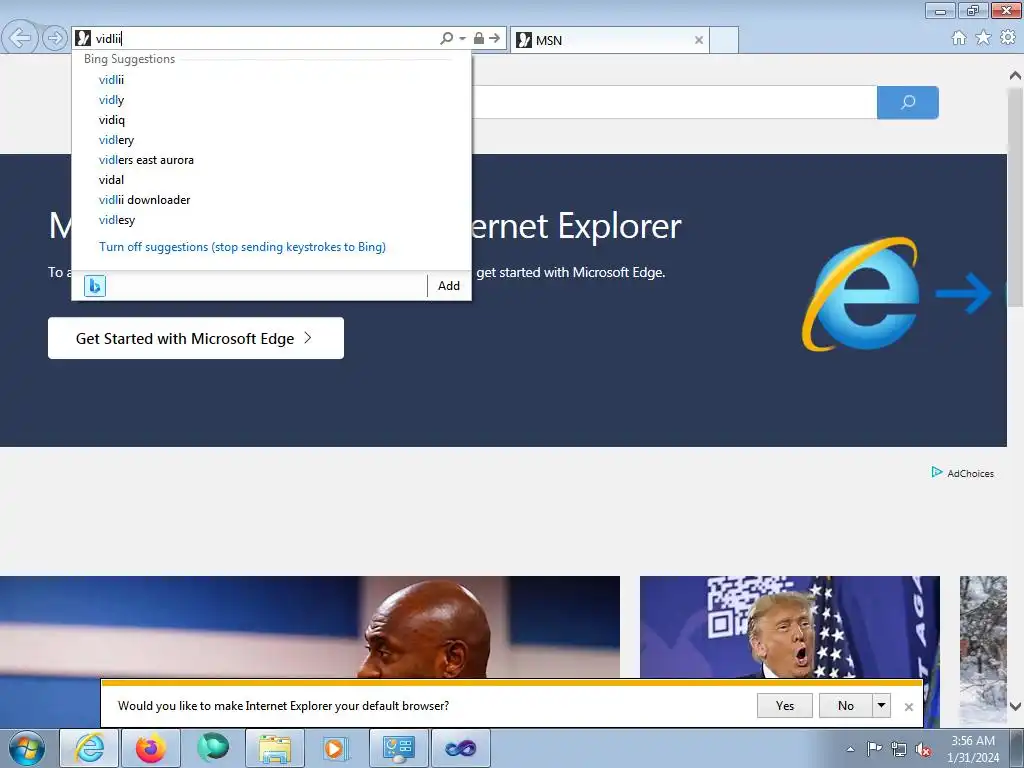Dismiss the default browser notification bar
1024x768 pixels.
coord(908,707)
